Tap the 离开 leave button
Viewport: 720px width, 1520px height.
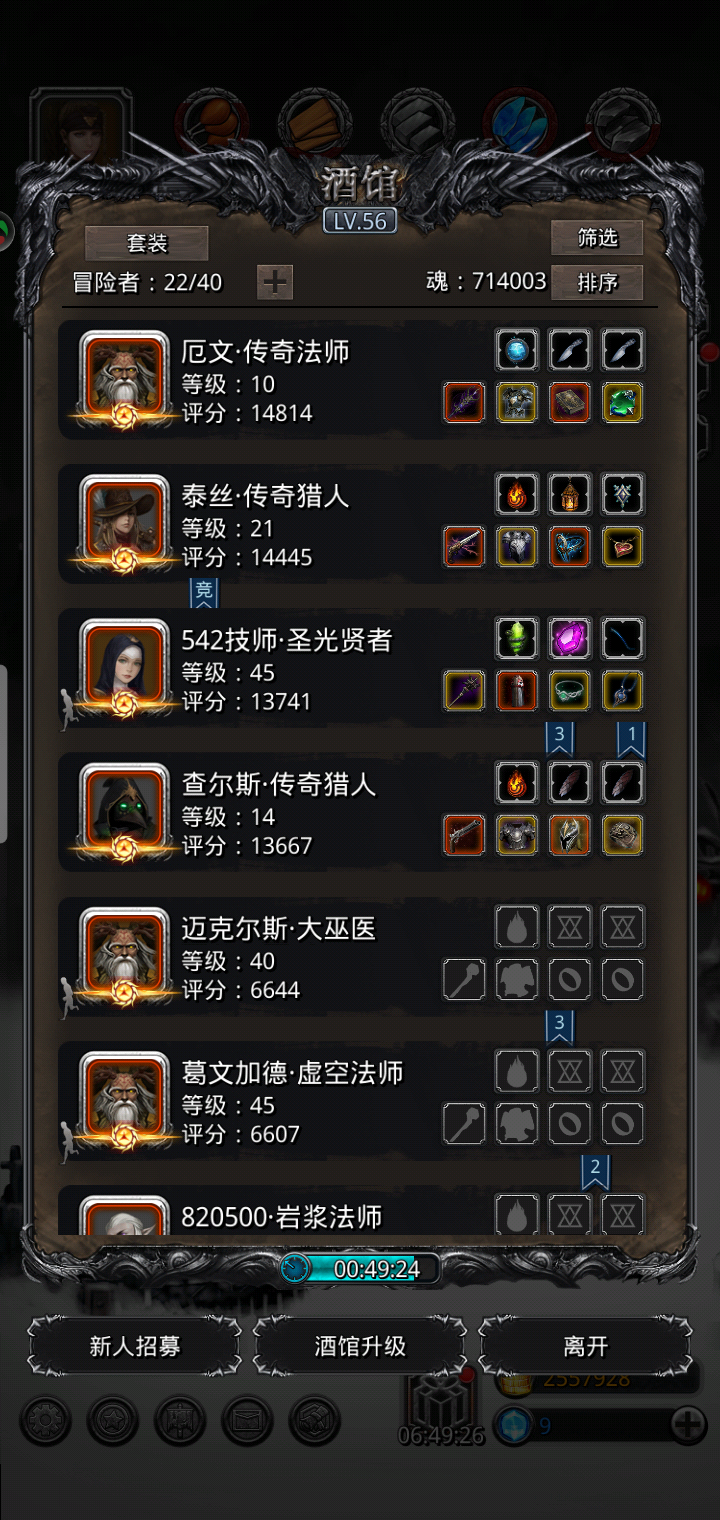click(586, 1346)
